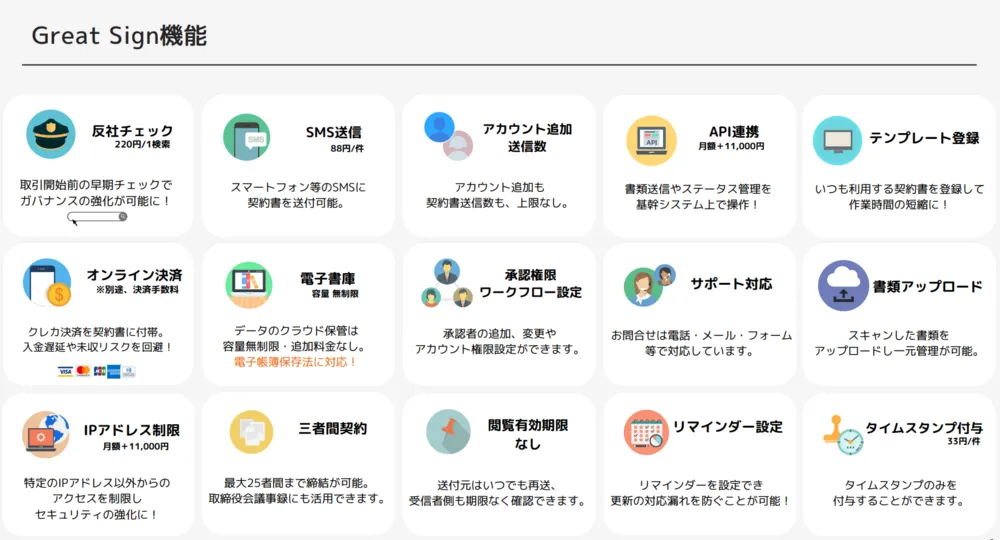Select the SMS送信 title
Screen dimensions: 1000x540
click(x=334, y=132)
